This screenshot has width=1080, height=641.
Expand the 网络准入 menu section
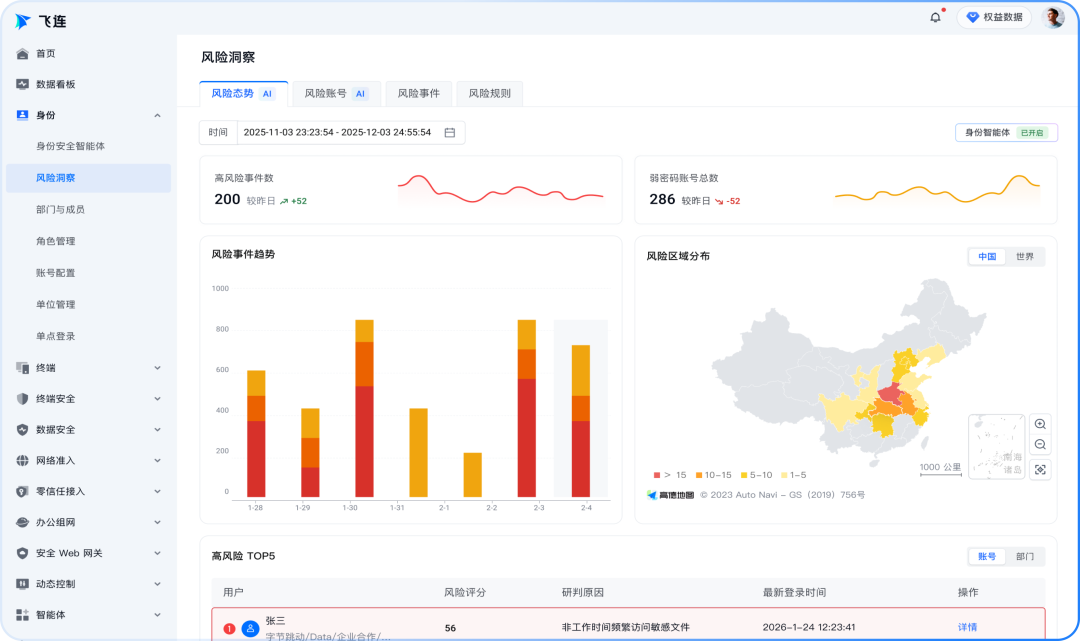pyautogui.click(x=157, y=461)
